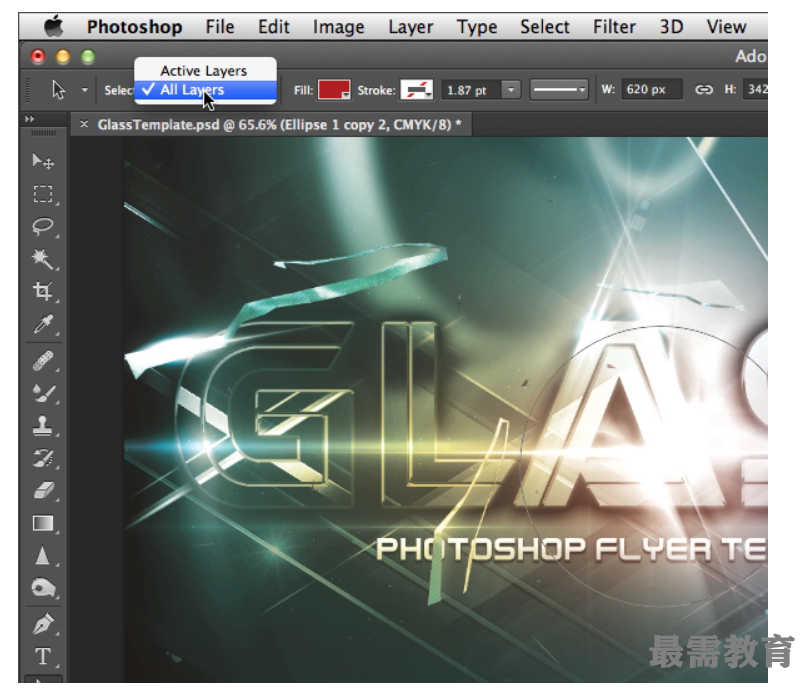Viewport: 801px width, 691px height.
Task: Open the 3D menu
Action: (x=671, y=27)
